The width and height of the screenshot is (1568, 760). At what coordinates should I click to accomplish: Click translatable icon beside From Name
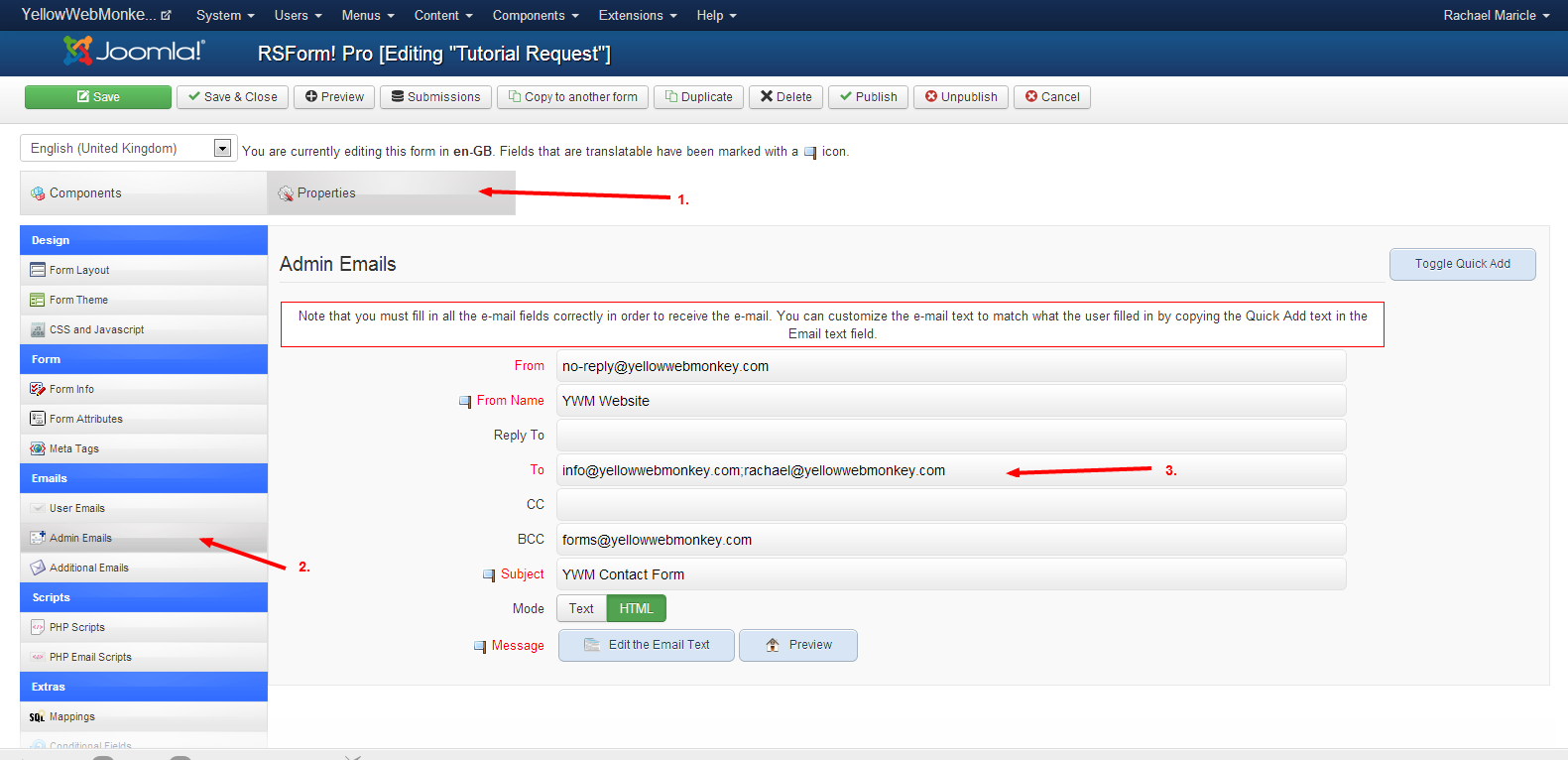pos(465,402)
